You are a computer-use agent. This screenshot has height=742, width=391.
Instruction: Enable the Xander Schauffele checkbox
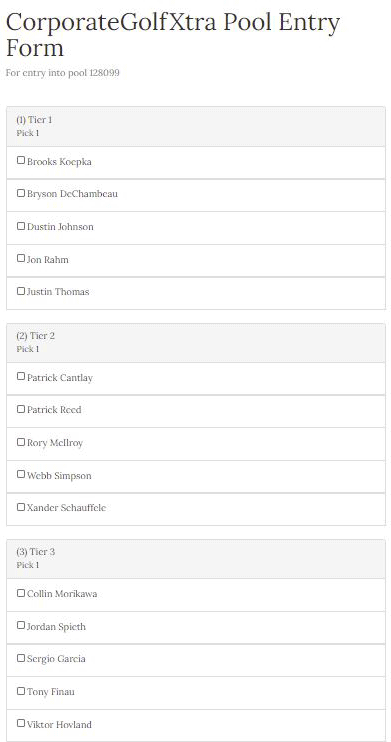click(x=21, y=507)
